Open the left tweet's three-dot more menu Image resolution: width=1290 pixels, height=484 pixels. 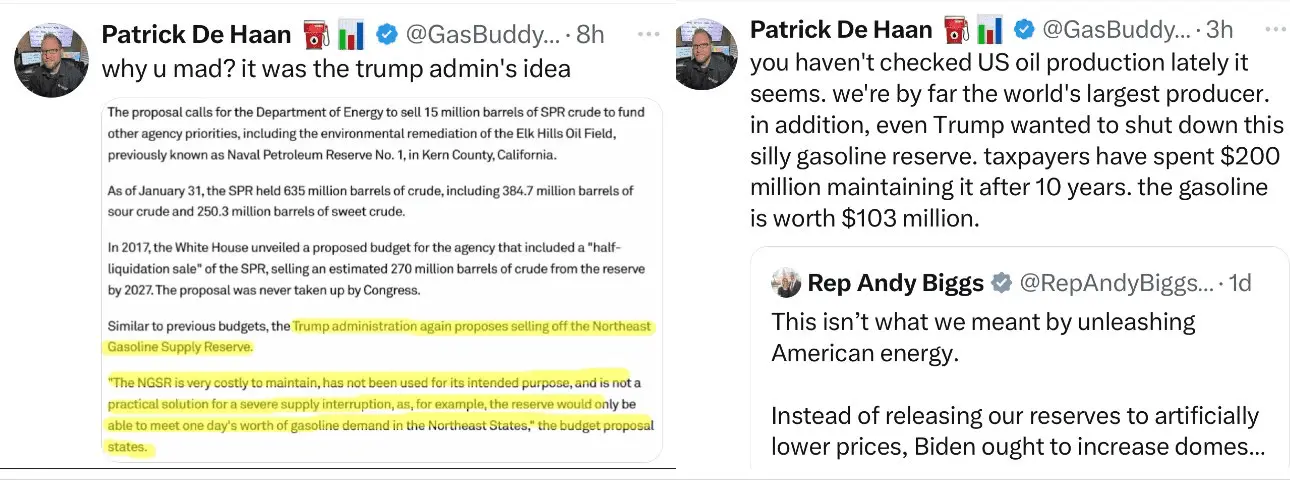(649, 33)
